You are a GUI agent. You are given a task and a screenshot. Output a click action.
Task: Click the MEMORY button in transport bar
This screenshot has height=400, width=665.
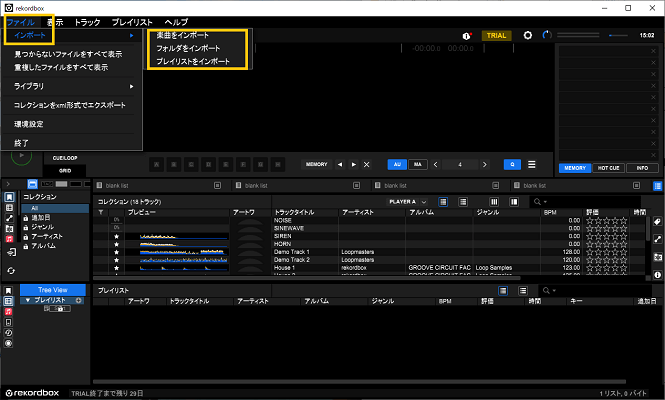pyautogui.click(x=316, y=165)
